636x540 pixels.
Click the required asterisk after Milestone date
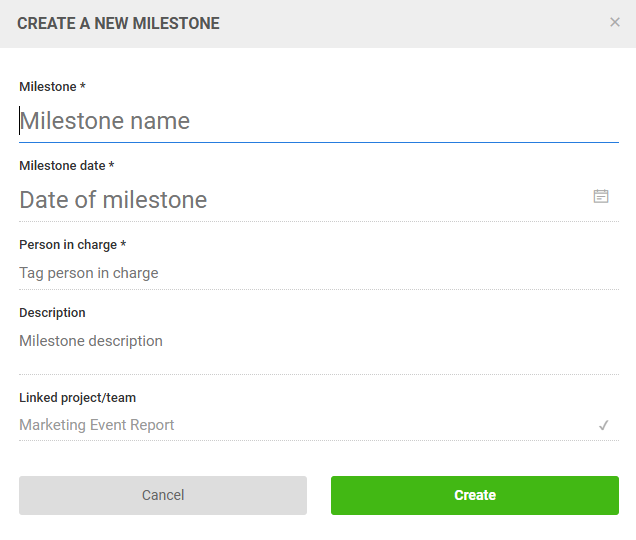111,166
